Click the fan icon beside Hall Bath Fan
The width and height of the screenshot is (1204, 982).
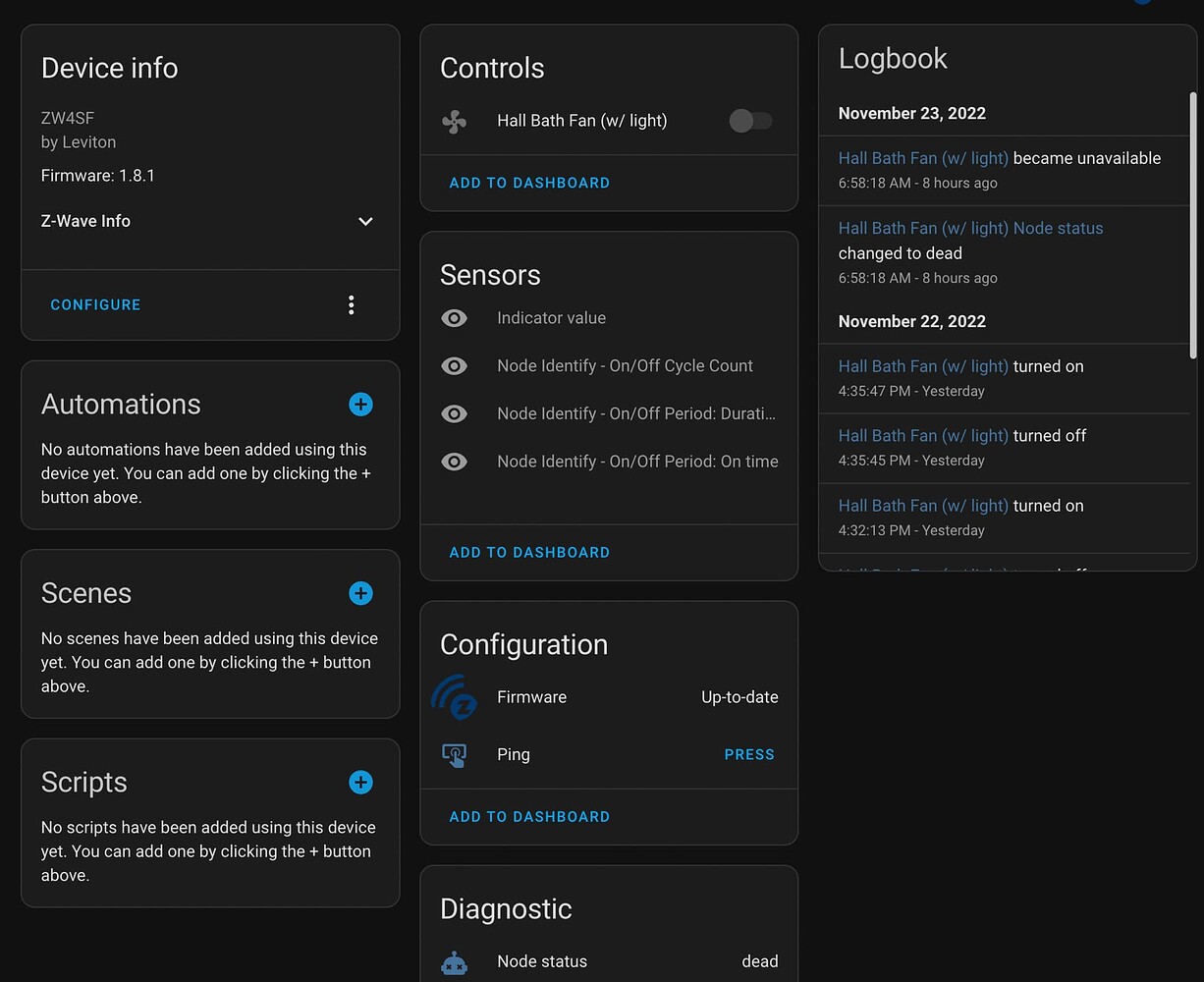point(454,121)
